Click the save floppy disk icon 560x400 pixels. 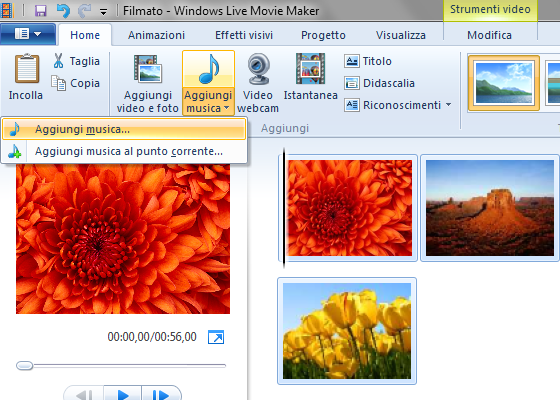(41, 11)
